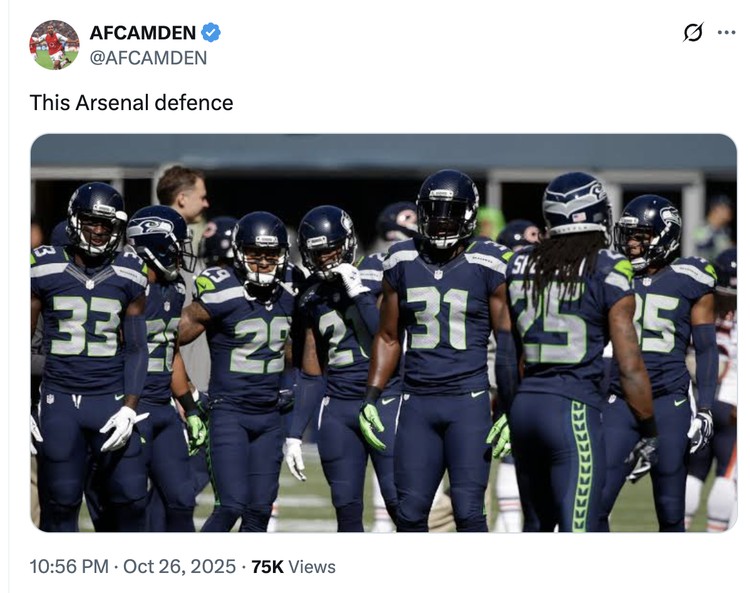Click the rightmost player wearing number 35
Image resolution: width=750 pixels, height=593 pixels.
coord(658,330)
